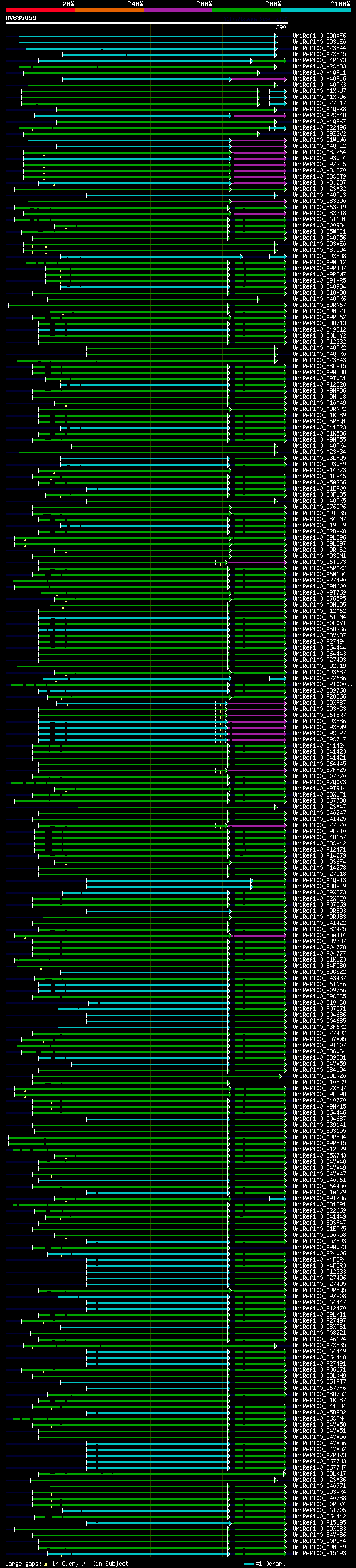Image resolution: width=356 pixels, height=1568 pixels.
Task: Click the green ~80% identity legend segment
Action: coord(247,10)
